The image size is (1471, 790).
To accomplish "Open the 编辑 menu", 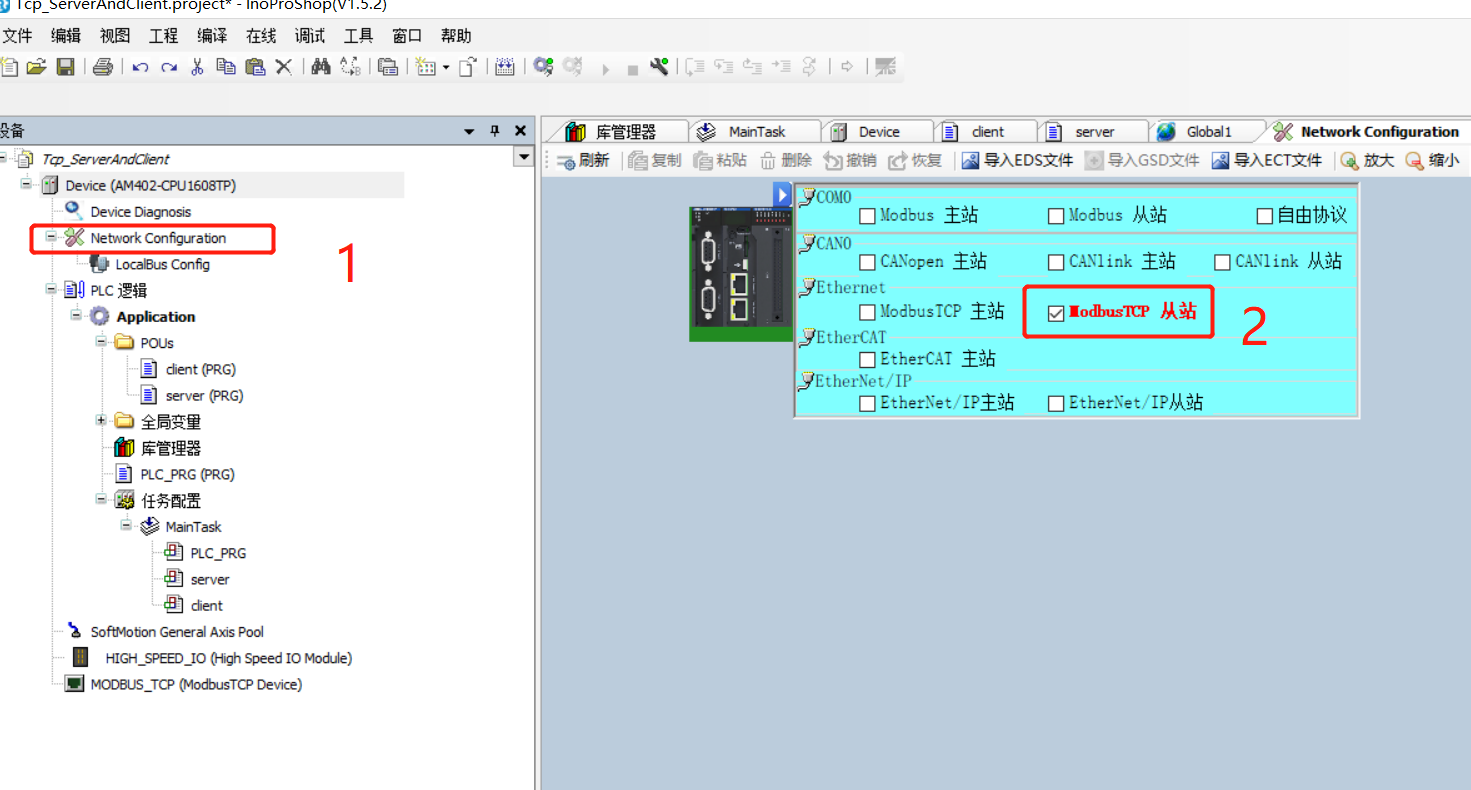I will click(x=66, y=36).
